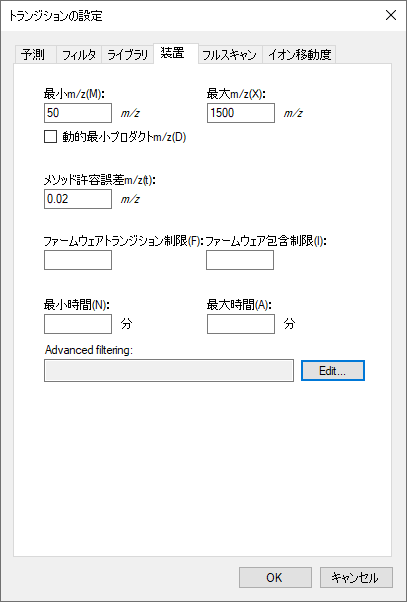The width and height of the screenshot is (407, 602).
Task: Open Advanced filtering Edit... dialog
Action: pyautogui.click(x=333, y=370)
